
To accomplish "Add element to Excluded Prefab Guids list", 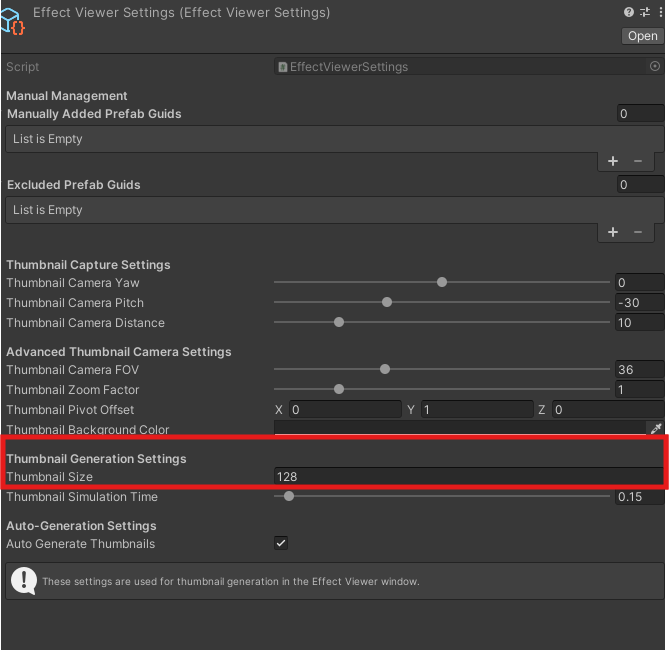I will click(613, 232).
